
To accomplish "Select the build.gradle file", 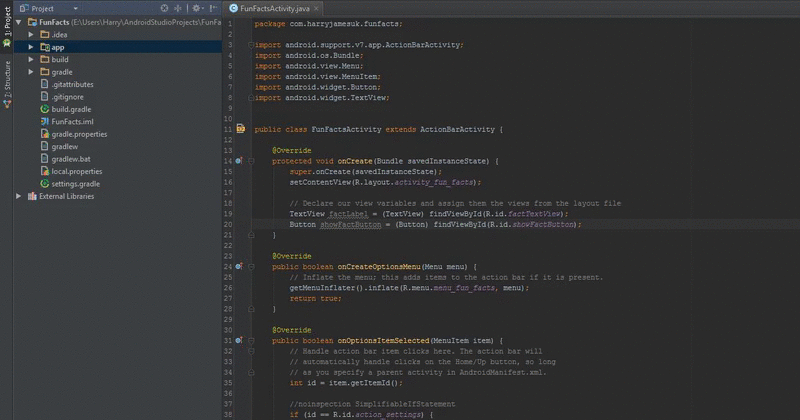I will point(71,109).
